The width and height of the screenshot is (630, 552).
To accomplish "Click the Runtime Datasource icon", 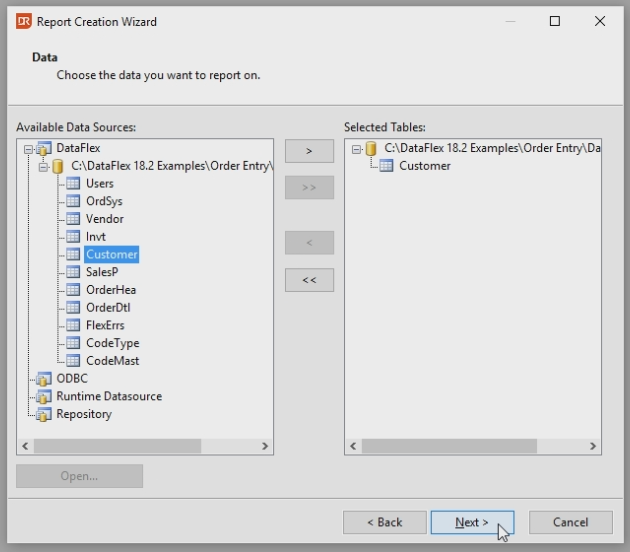I will 43,397.
